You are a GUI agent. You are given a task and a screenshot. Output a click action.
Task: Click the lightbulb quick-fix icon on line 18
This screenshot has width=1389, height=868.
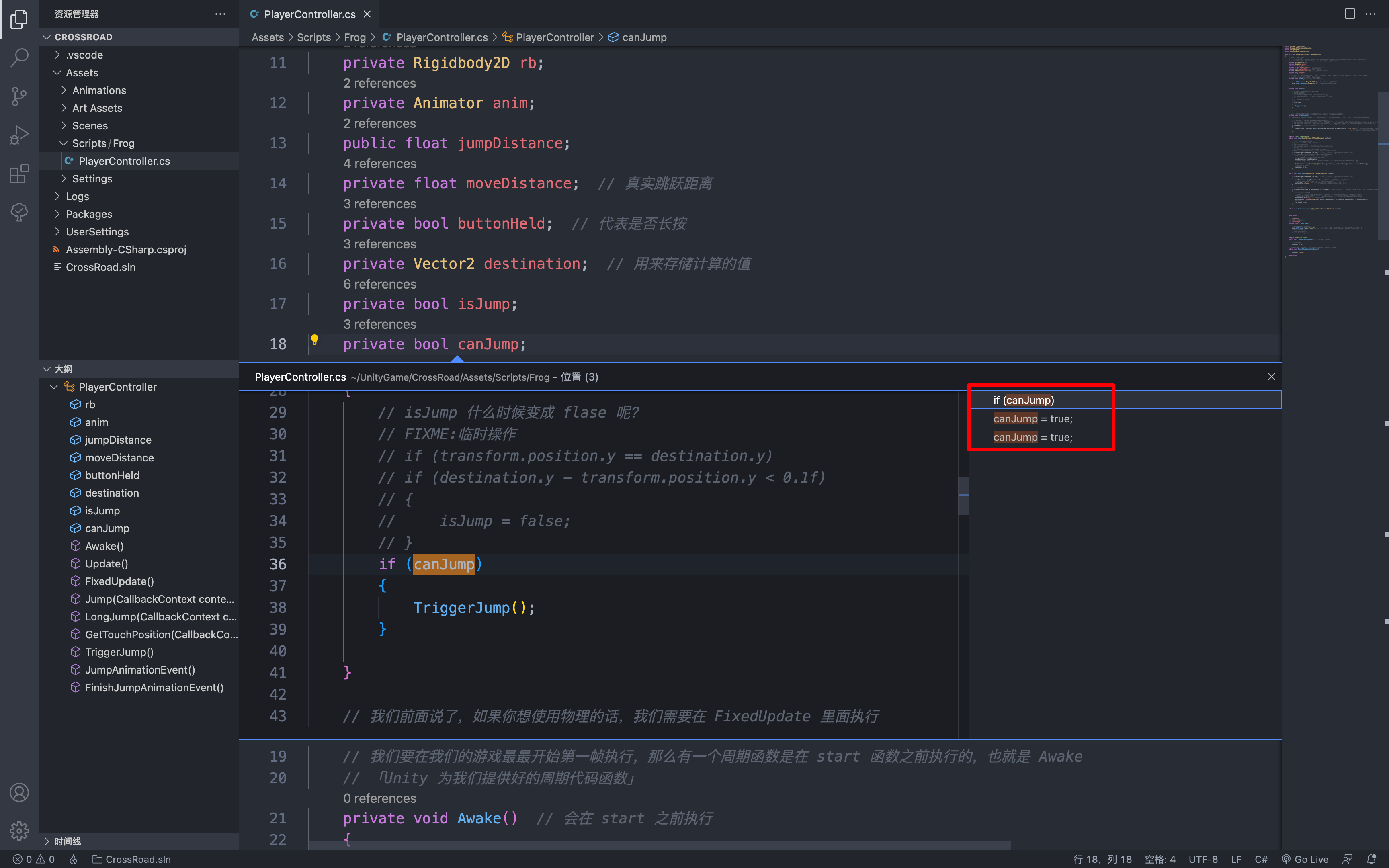pos(315,340)
